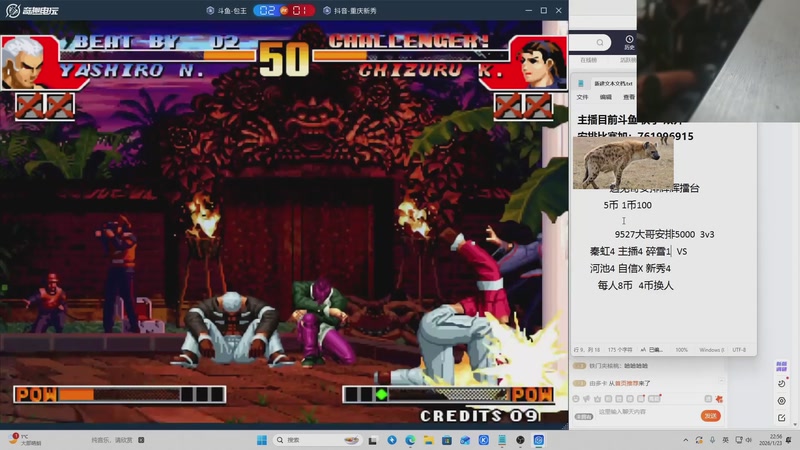Click the 英 input method indicator
800x450 pixels.
[726, 440]
